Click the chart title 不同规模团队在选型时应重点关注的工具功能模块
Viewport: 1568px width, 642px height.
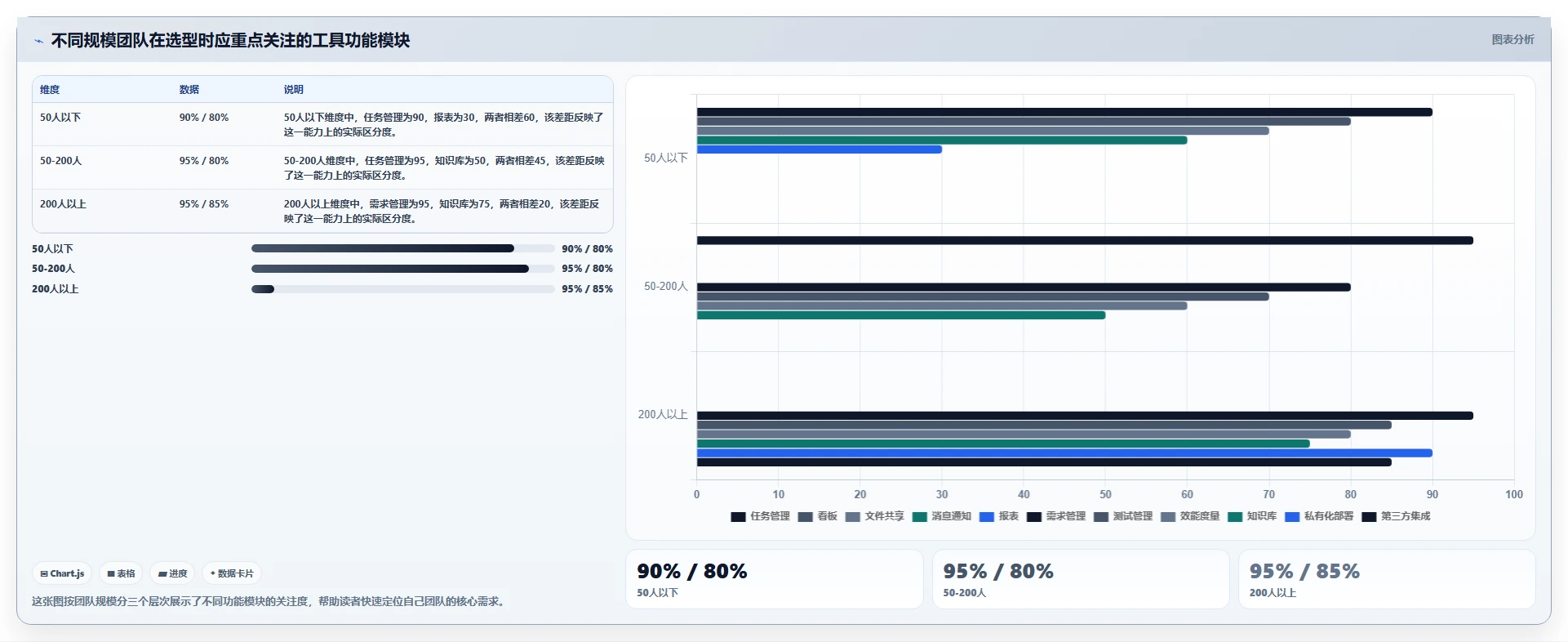[230, 40]
